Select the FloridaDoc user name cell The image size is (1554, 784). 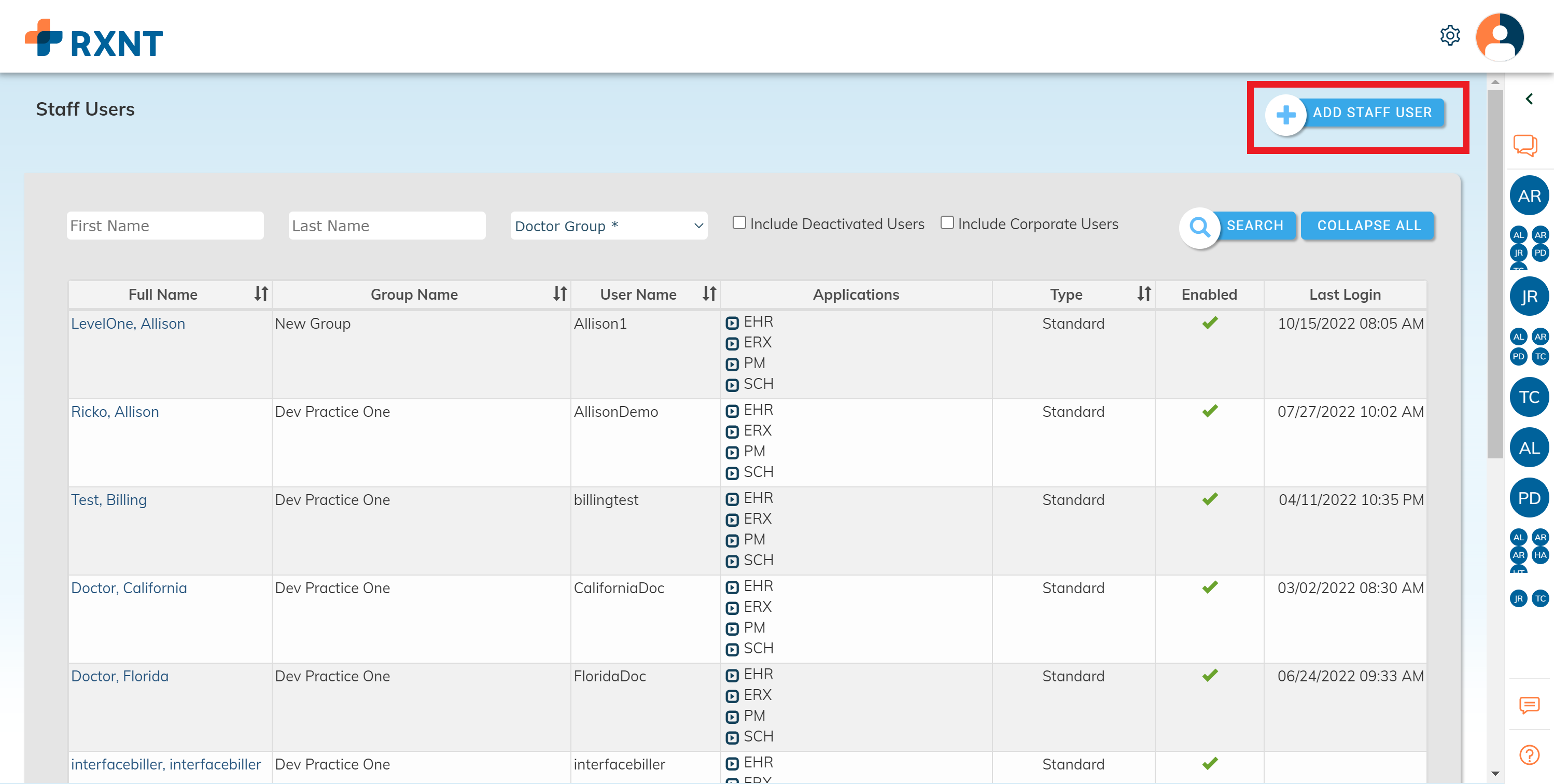pos(646,707)
